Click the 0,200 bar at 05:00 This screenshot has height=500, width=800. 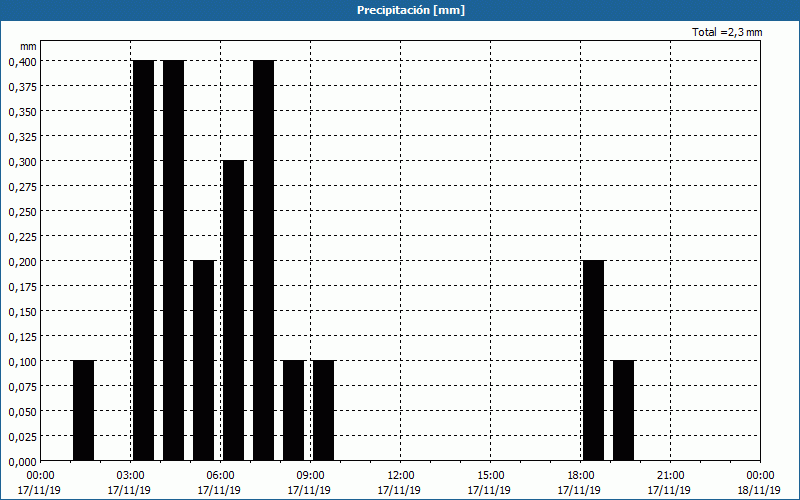204,361
